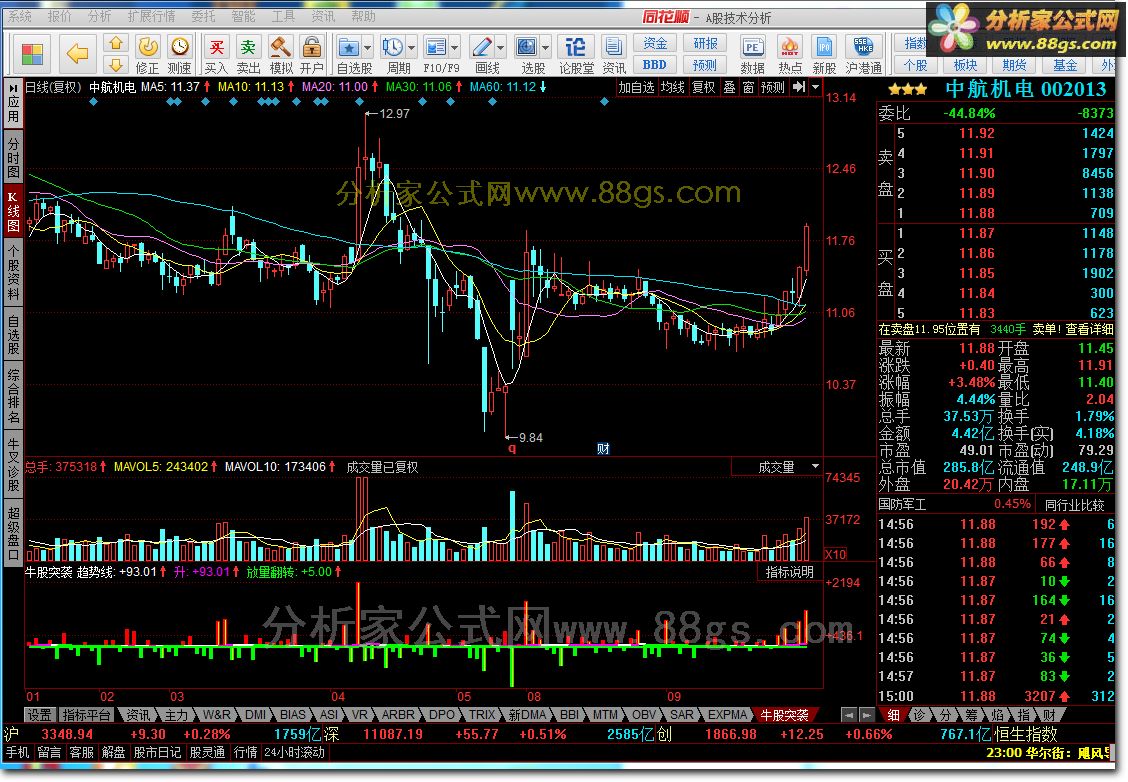Open the 买入 buy order icon
Screen dimensions: 1128x782
[x=216, y=55]
